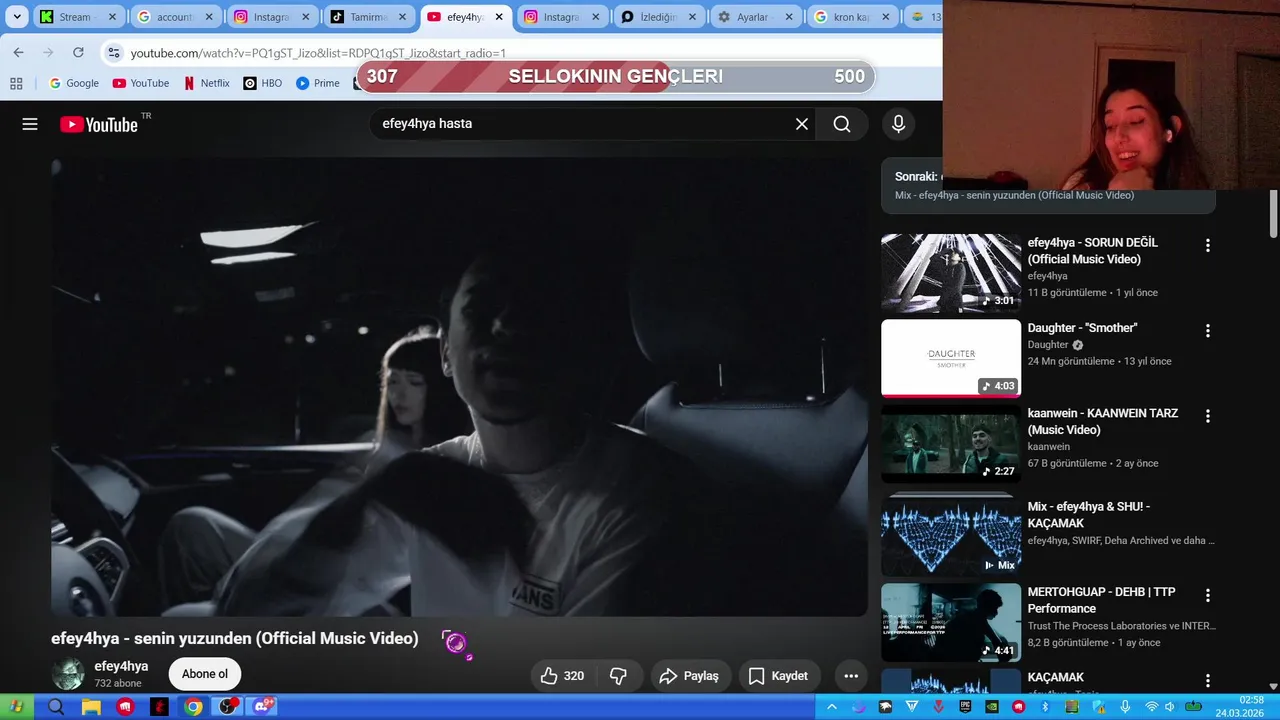
Task: Open the YouTube bookmark
Action: pyautogui.click(x=140, y=83)
